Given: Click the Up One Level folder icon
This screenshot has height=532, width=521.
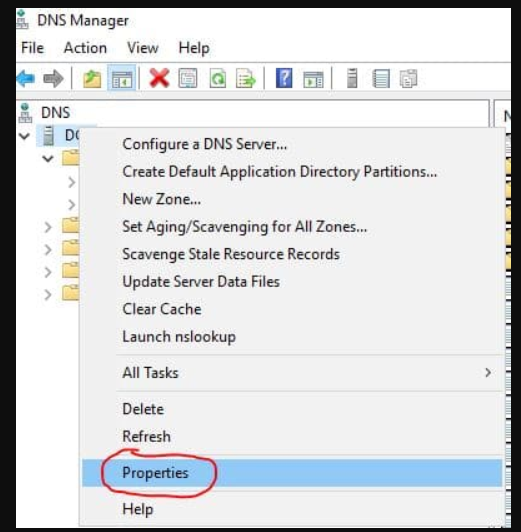Looking at the screenshot, I should pos(92,79).
